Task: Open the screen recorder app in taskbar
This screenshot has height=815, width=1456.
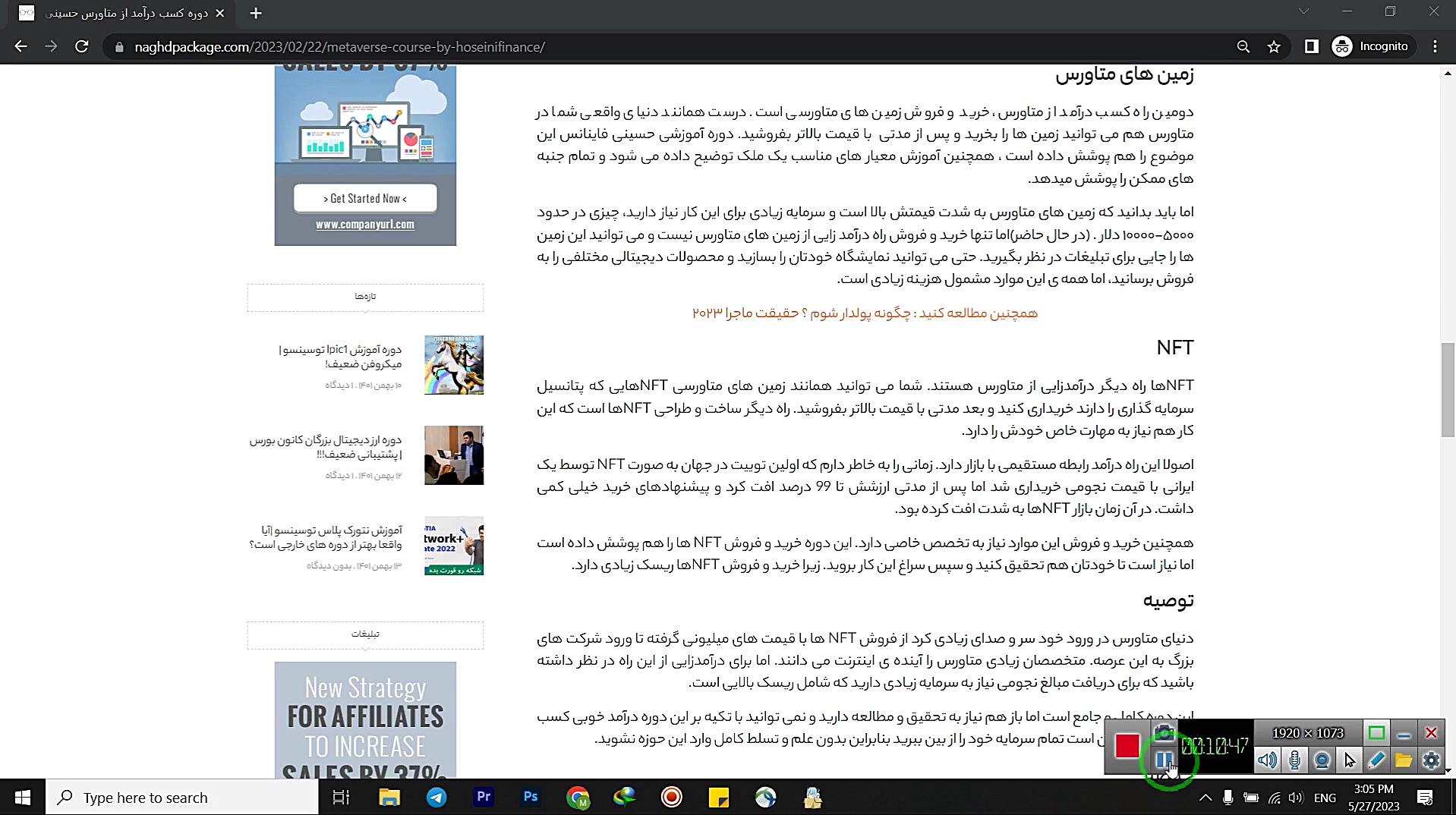Action: [672, 798]
